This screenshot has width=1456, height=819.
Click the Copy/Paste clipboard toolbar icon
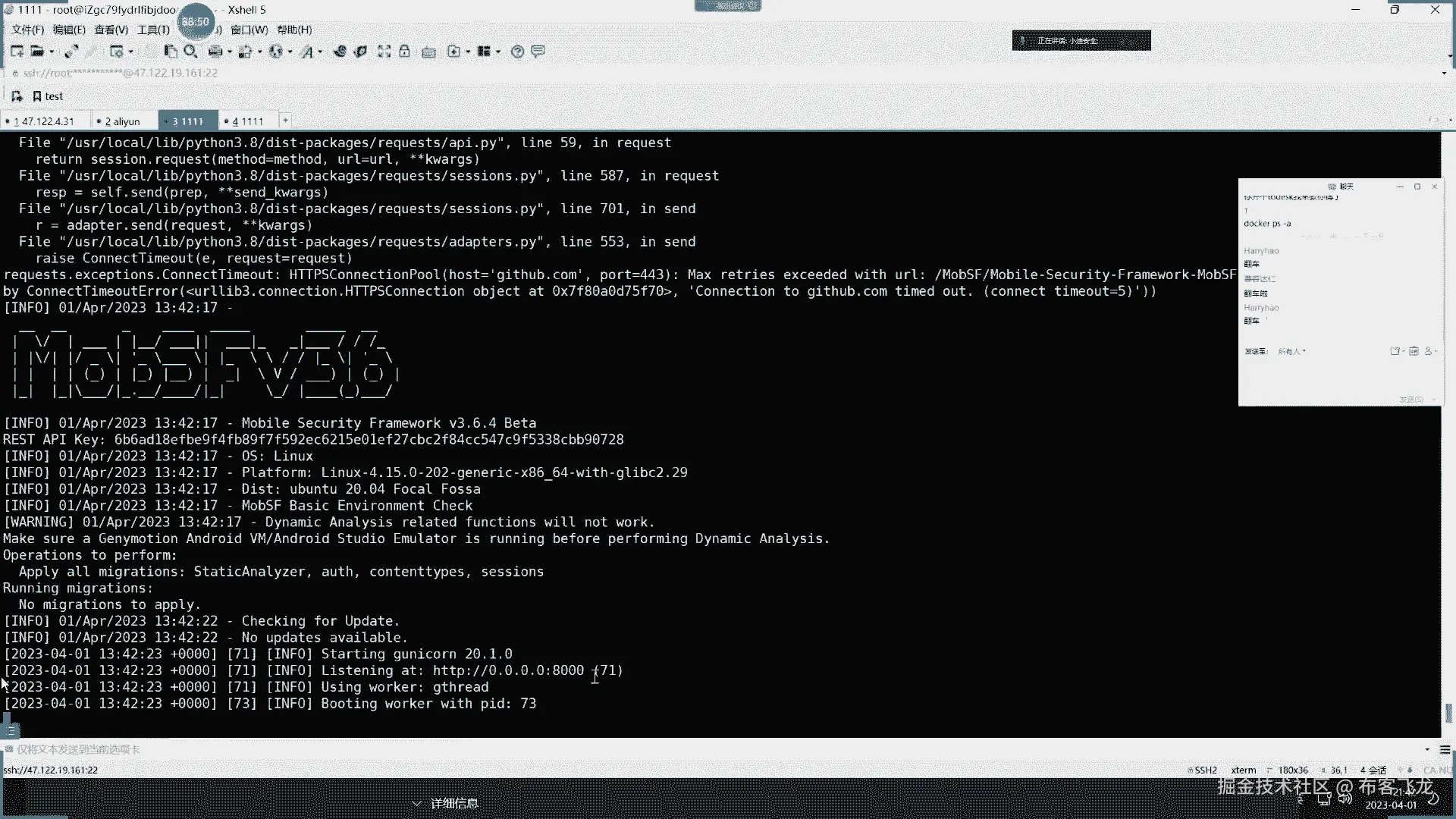[x=171, y=52]
